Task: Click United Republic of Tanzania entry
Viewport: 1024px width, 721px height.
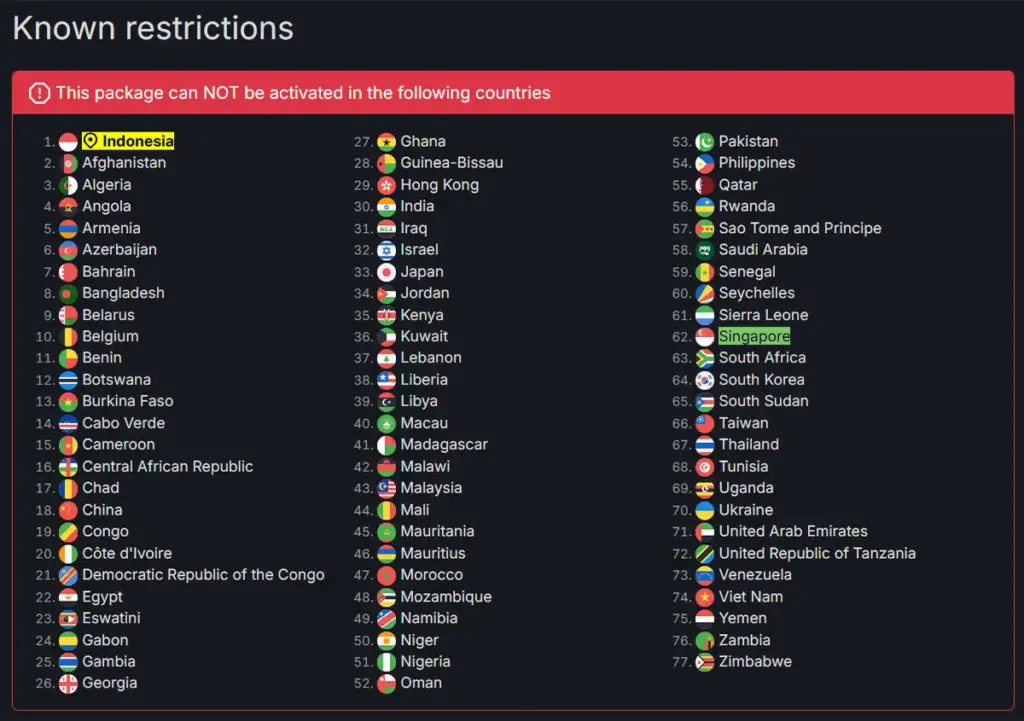Action: 817,553
